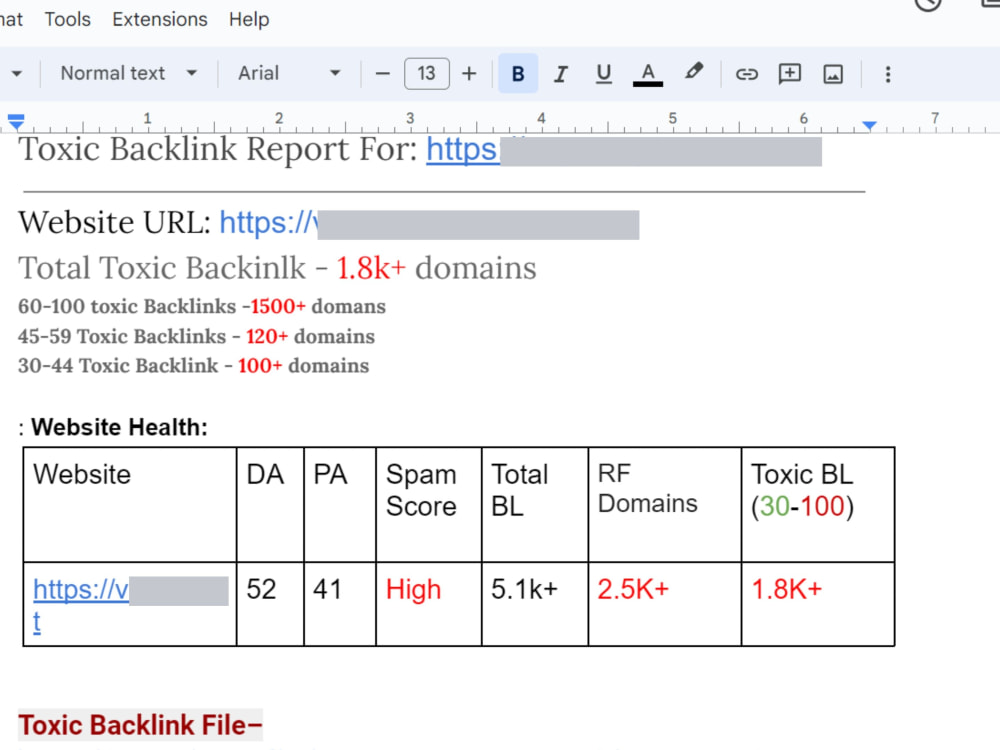Image resolution: width=1000 pixels, height=750 pixels.
Task: Click the 45-59 Toxic Backlinks line
Action: click(x=196, y=337)
